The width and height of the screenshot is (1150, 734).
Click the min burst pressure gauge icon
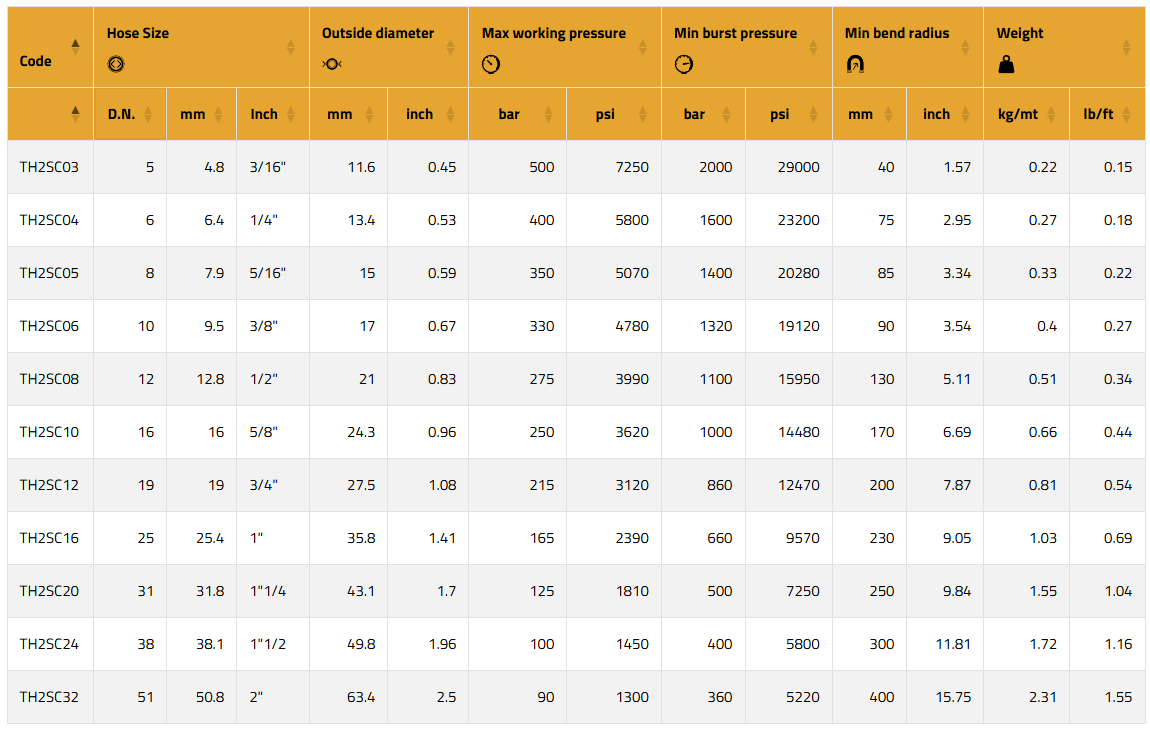tap(684, 64)
